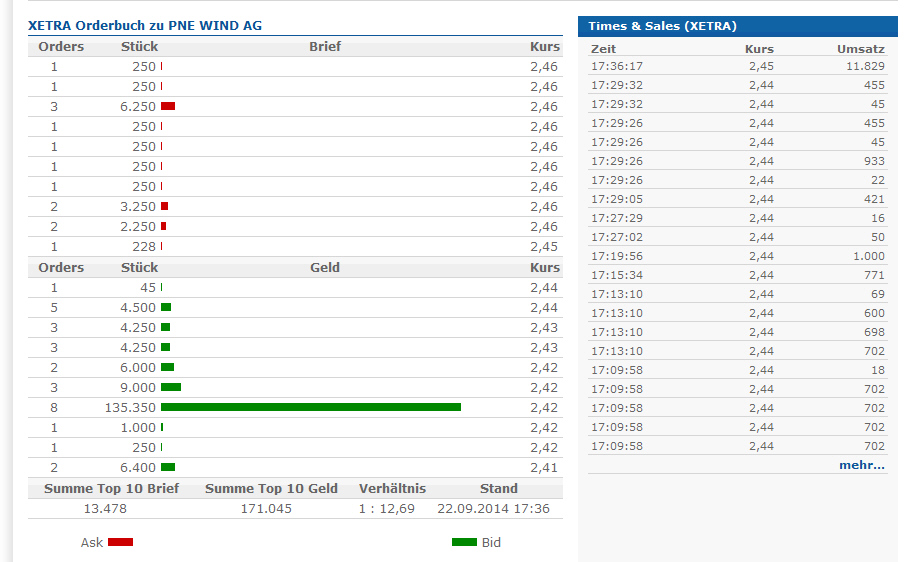
Task: Click the '2,45' Kurs in Brief table
Action: point(544,246)
